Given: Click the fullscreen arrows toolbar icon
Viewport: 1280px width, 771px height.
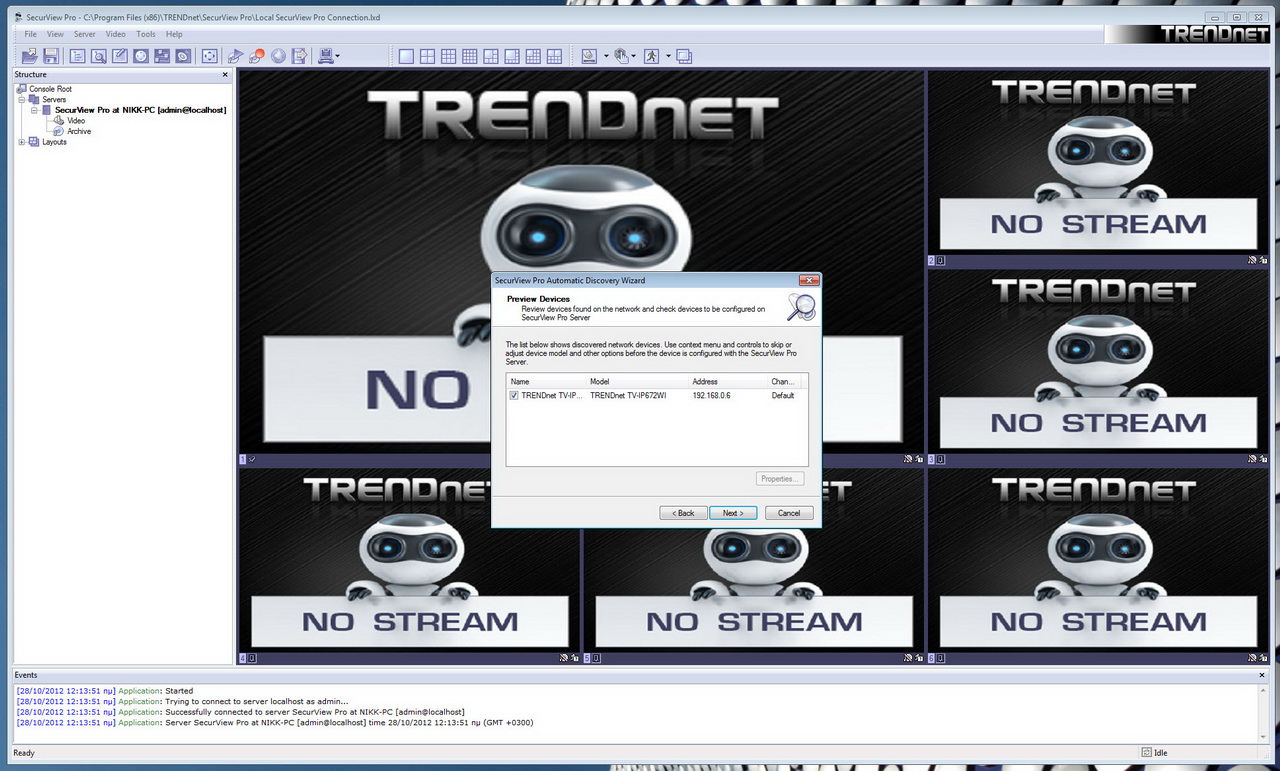Looking at the screenshot, I should tap(209, 56).
